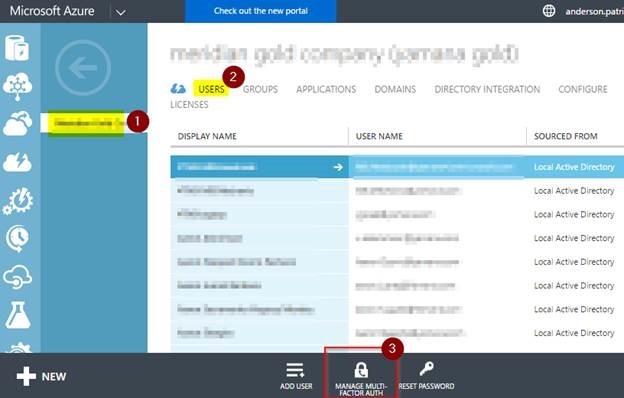Click the back arrow circle button
Image resolution: width=624 pixels, height=398 pixels.
83,68
